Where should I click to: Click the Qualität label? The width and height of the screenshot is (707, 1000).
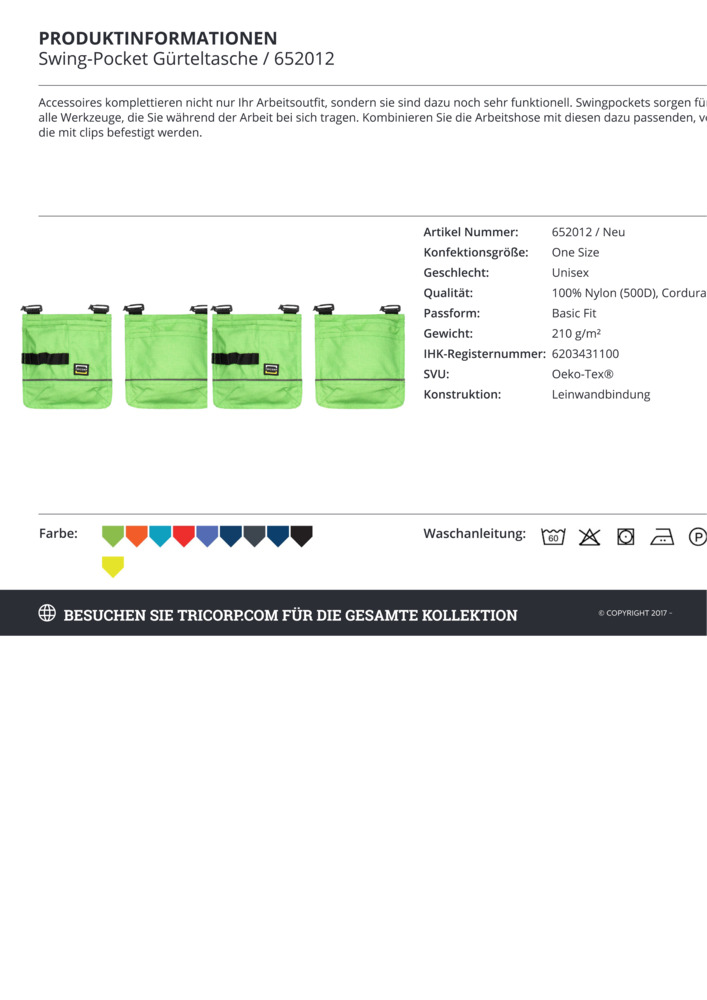tap(448, 293)
